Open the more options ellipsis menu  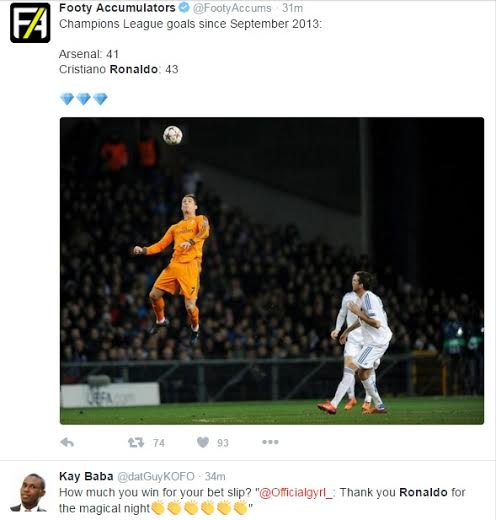coord(270,442)
